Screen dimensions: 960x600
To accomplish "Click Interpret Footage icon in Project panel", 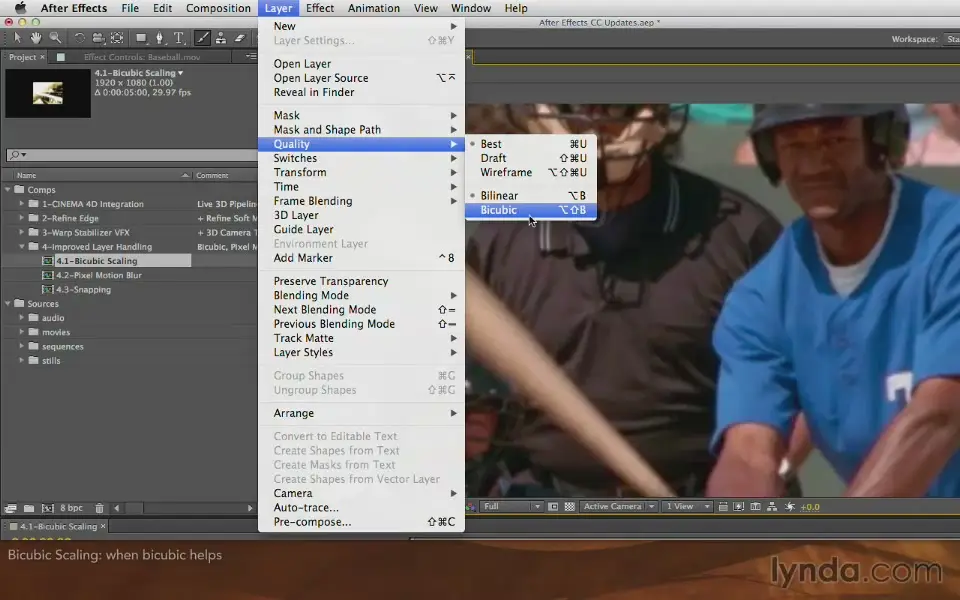I will click(10, 508).
